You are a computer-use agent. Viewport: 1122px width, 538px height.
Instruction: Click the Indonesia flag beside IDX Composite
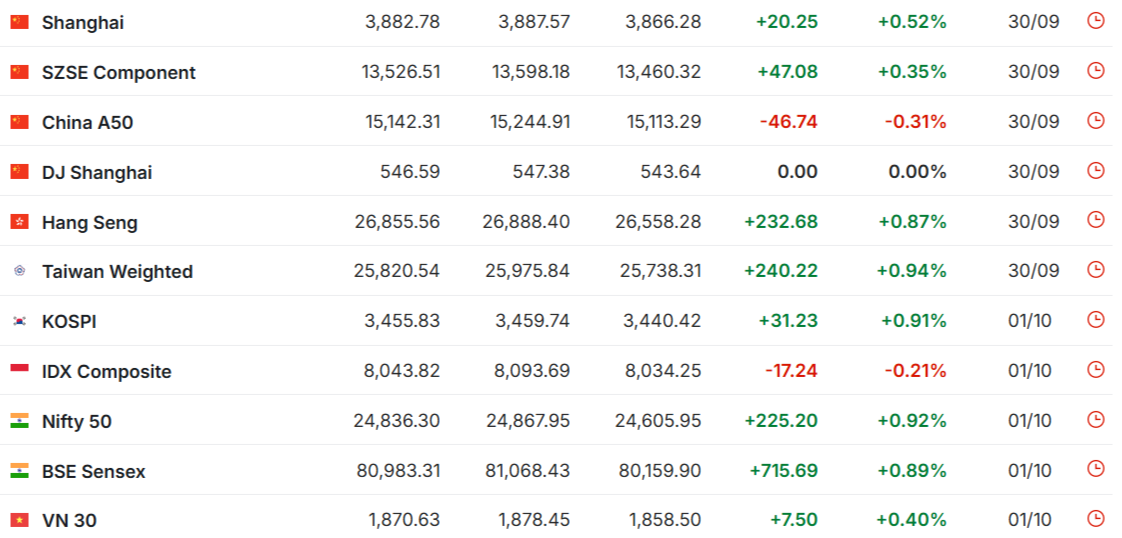point(20,371)
